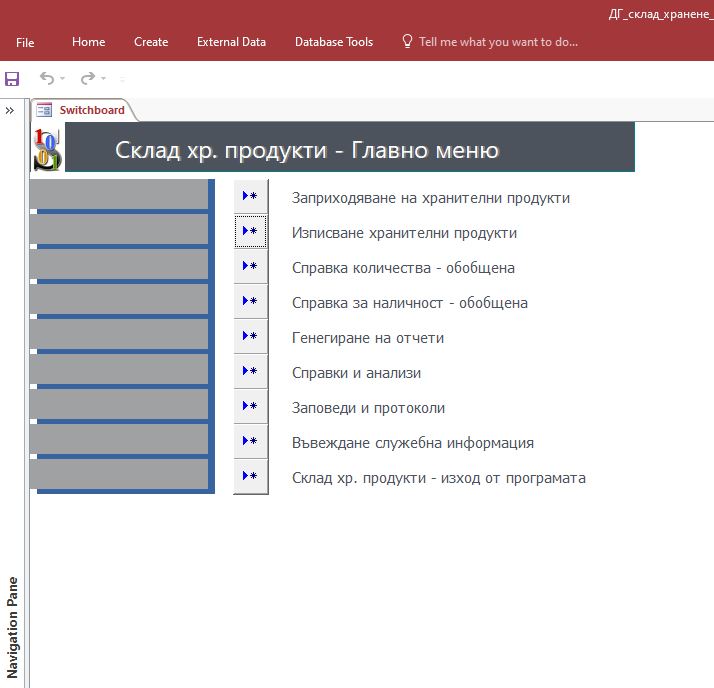714x688 pixels.
Task: Click button beside Изписване хранителни продукти
Action: pyautogui.click(x=250, y=231)
